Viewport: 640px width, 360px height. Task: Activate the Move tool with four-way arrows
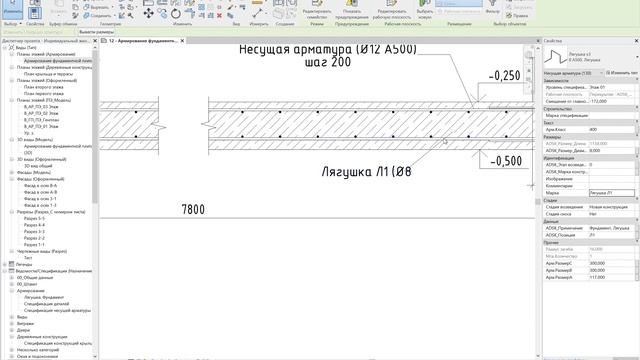click(148, 13)
